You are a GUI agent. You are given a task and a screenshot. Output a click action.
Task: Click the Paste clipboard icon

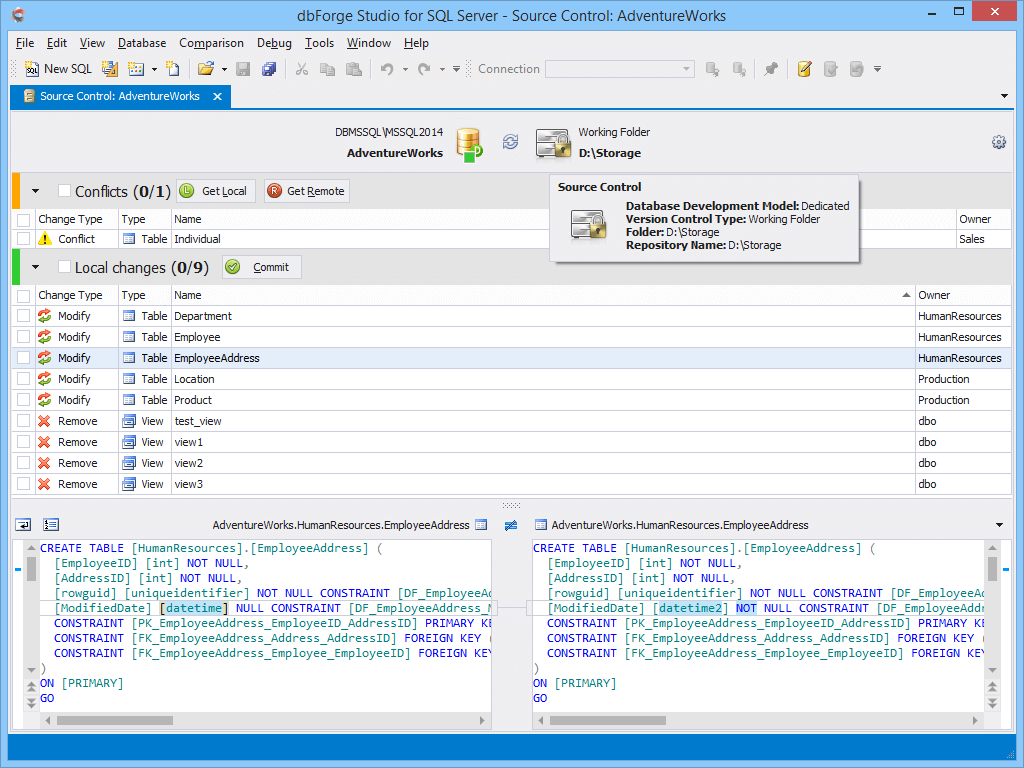click(353, 69)
